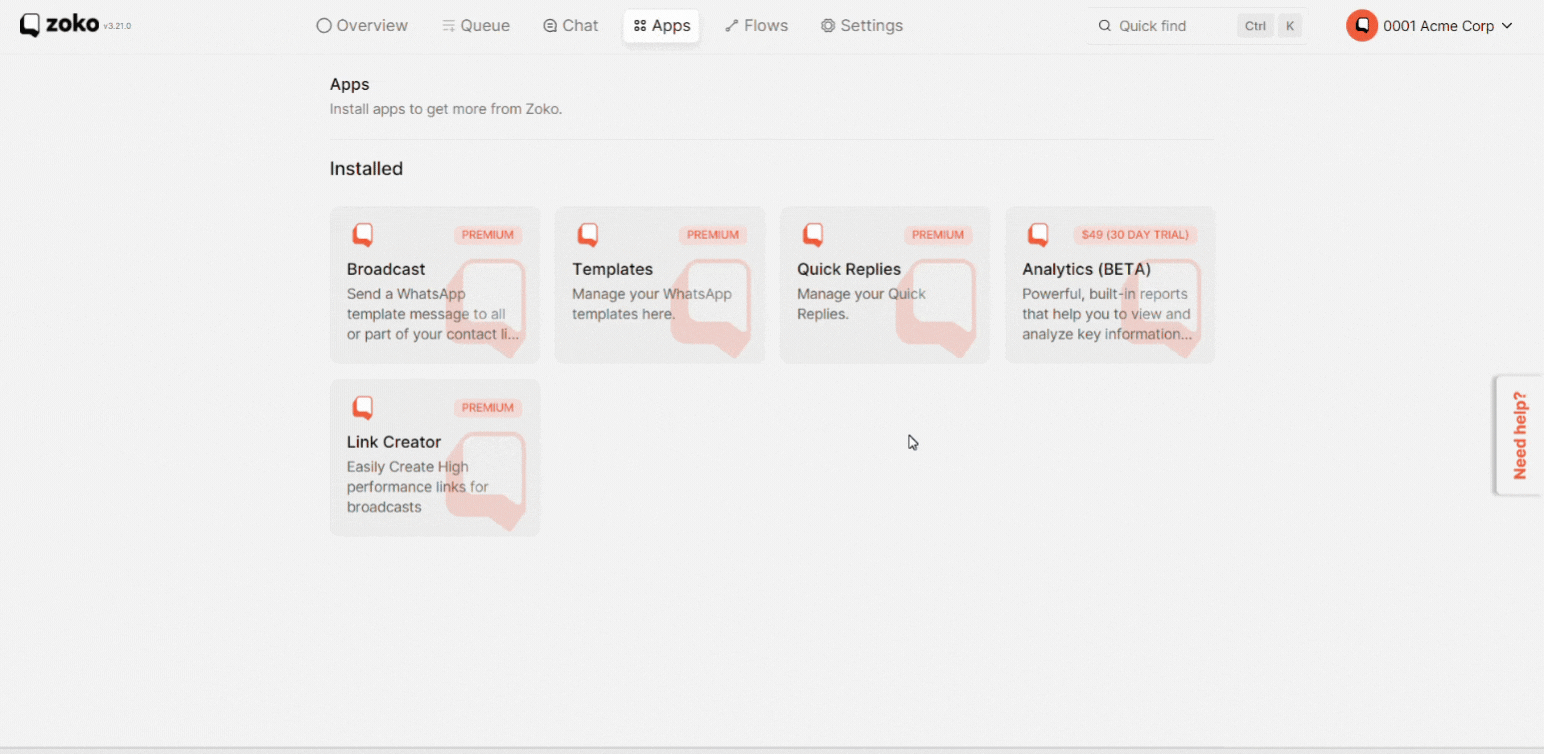This screenshot has width=1544, height=754.
Task: Click the Overview circle icon
Action: click(x=324, y=26)
